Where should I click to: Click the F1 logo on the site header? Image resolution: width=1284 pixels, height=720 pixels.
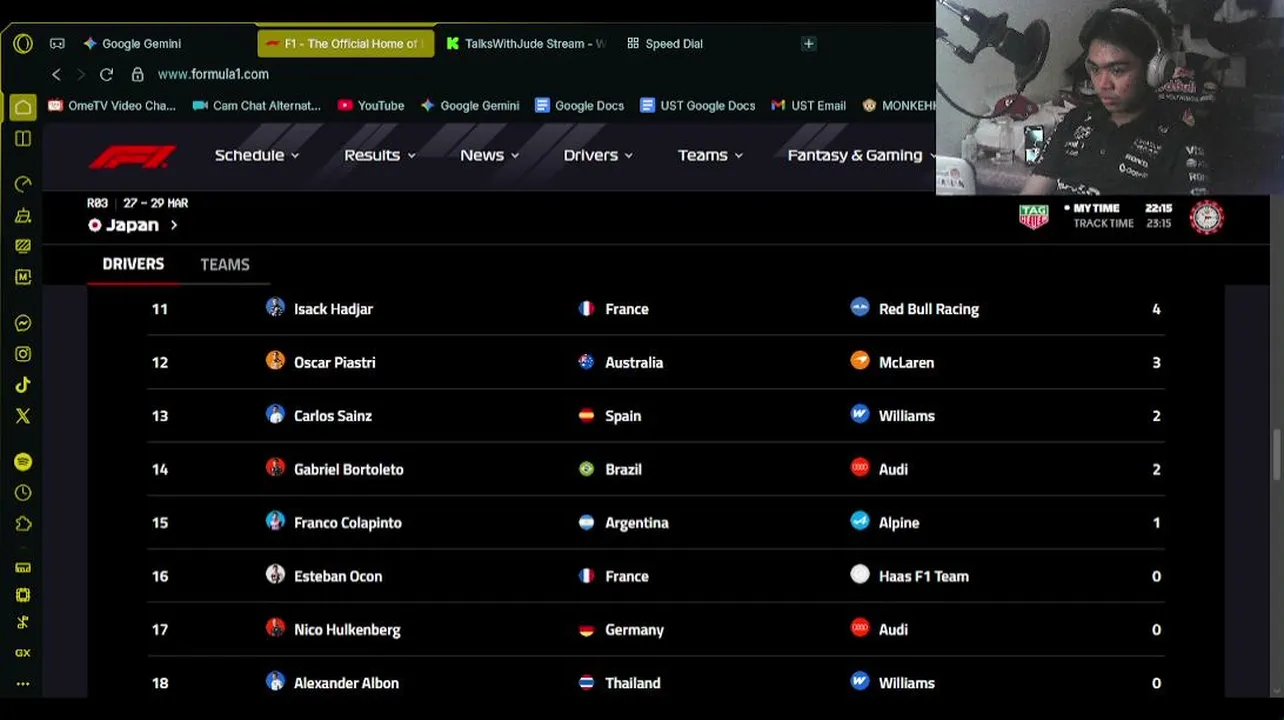[x=132, y=156]
